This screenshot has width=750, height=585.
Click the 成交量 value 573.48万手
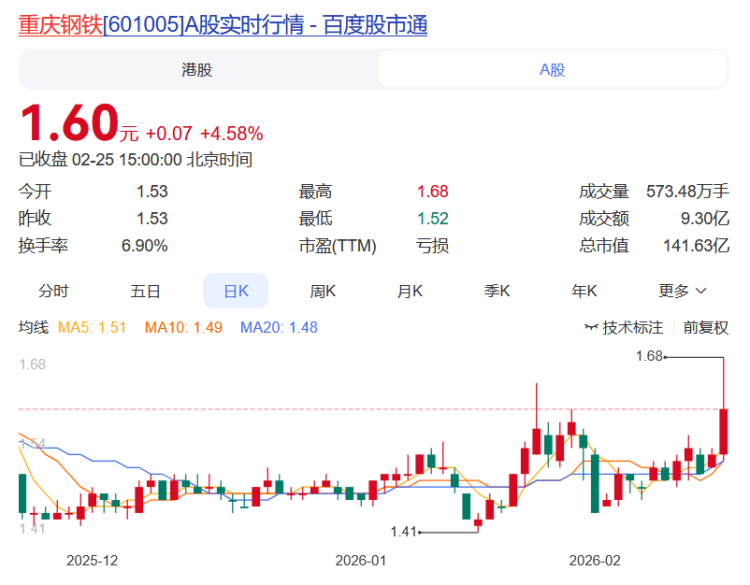pos(687,192)
